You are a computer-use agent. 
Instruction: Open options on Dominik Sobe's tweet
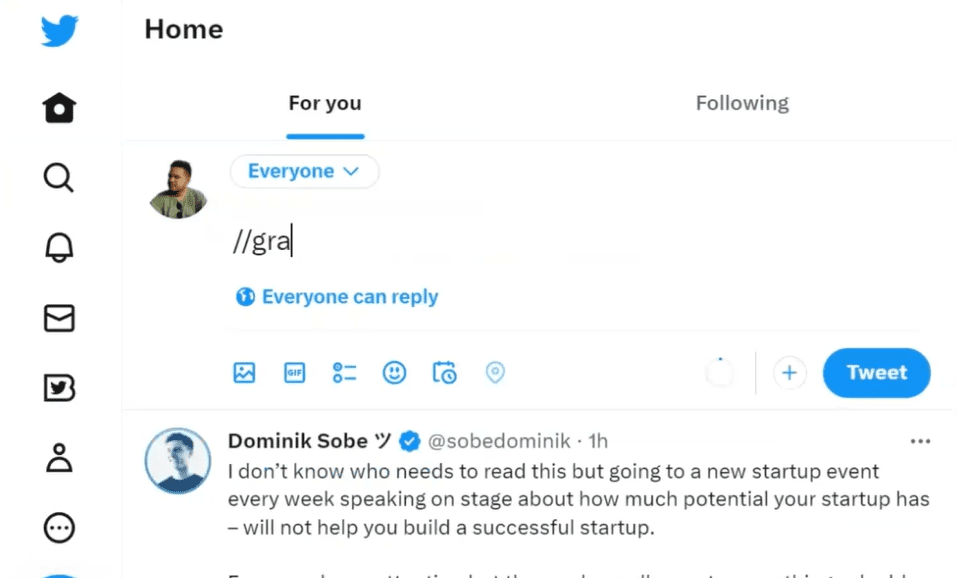(x=919, y=440)
